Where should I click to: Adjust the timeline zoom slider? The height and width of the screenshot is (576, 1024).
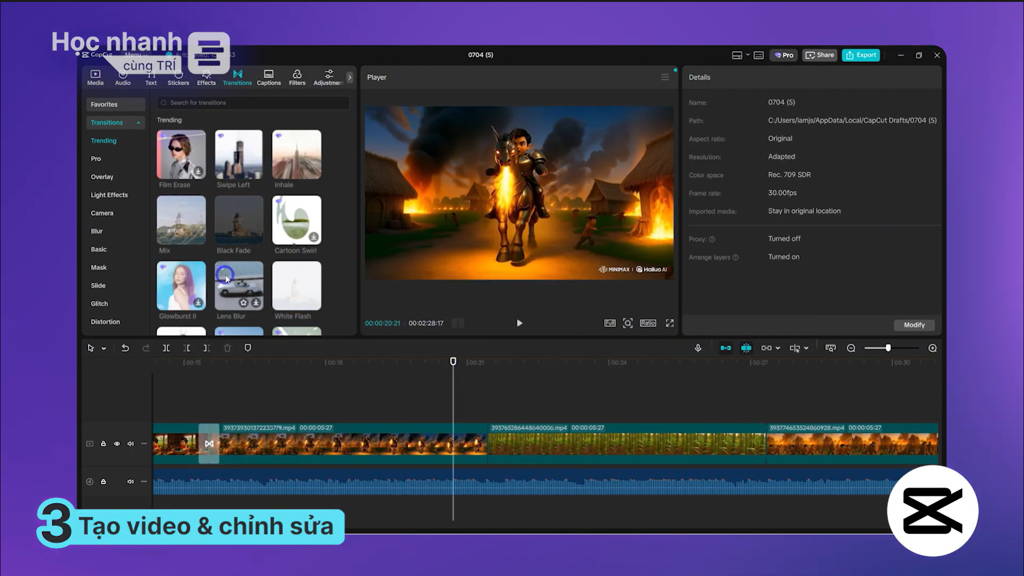[x=888, y=348]
